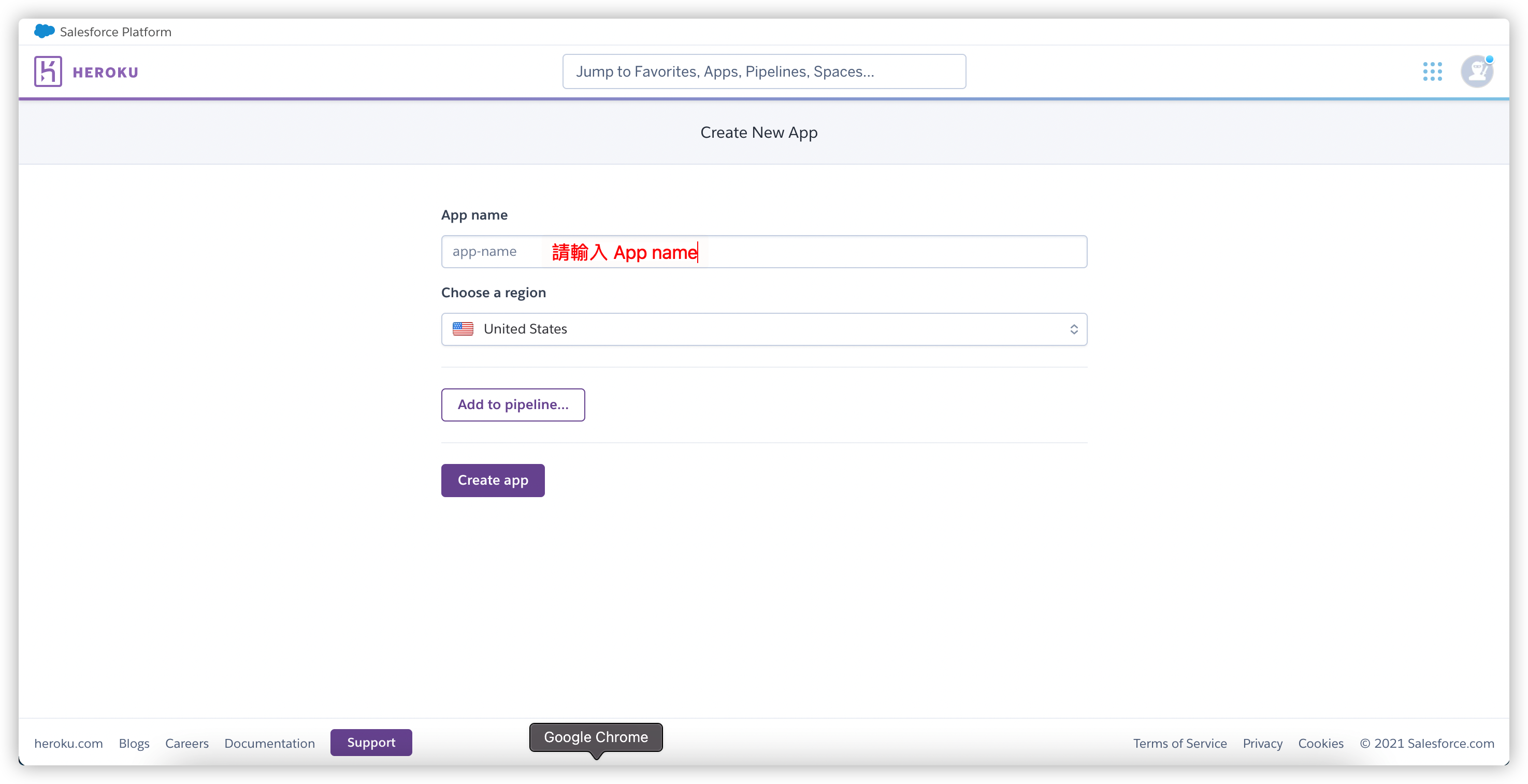
Task: Open the Support button in footer
Action: [371, 743]
